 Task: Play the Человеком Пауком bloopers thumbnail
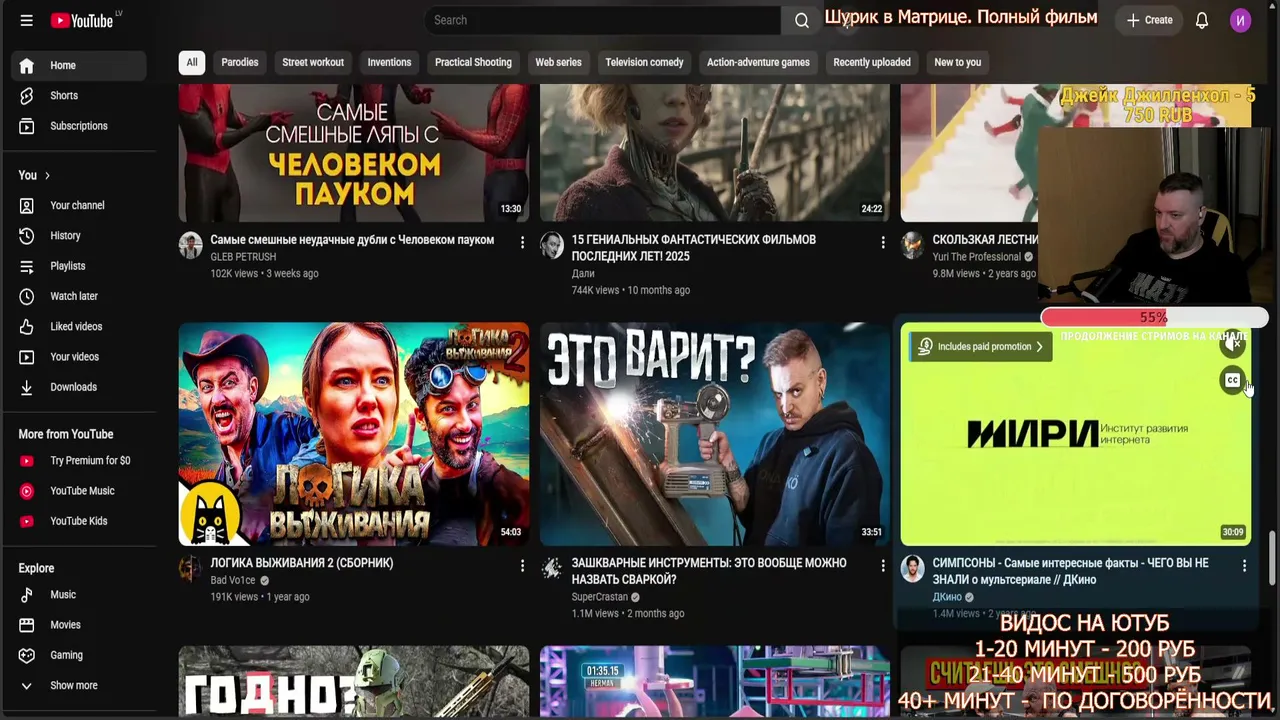click(x=354, y=153)
